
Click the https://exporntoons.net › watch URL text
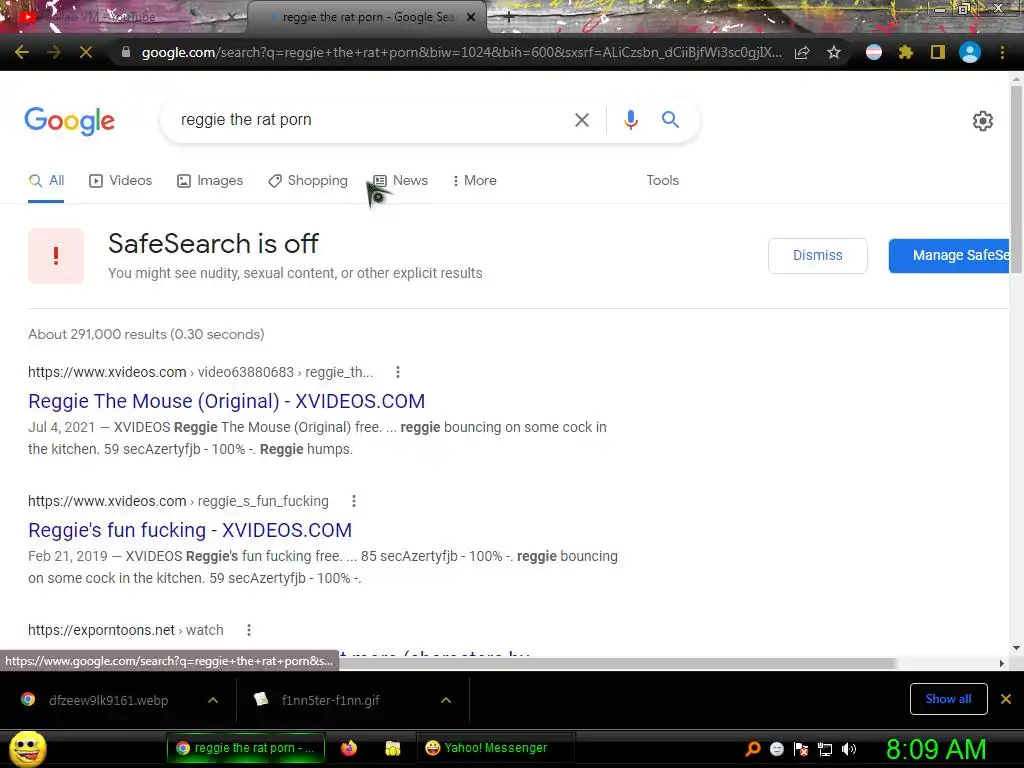pos(125,630)
